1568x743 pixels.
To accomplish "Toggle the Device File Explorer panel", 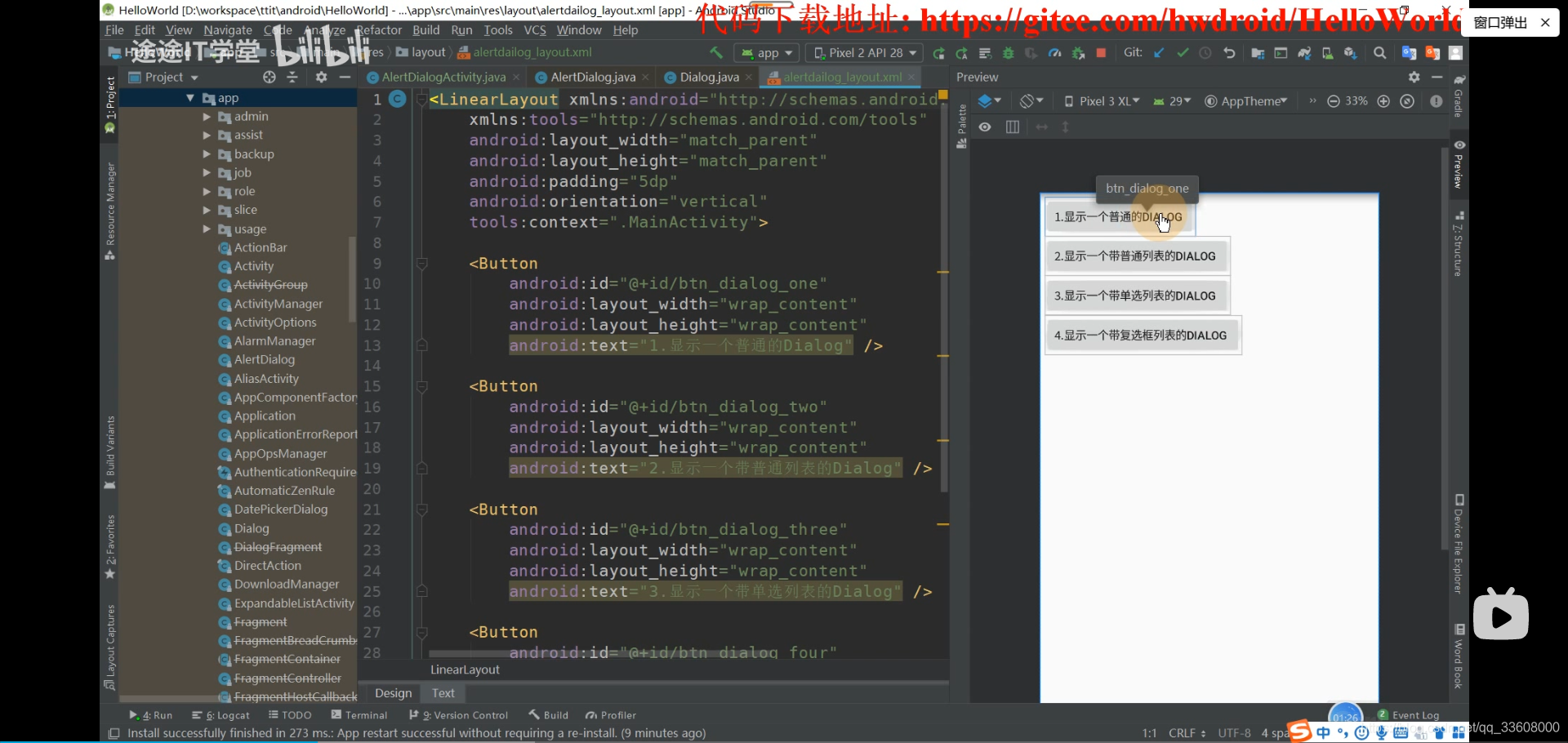I will coord(1459,544).
